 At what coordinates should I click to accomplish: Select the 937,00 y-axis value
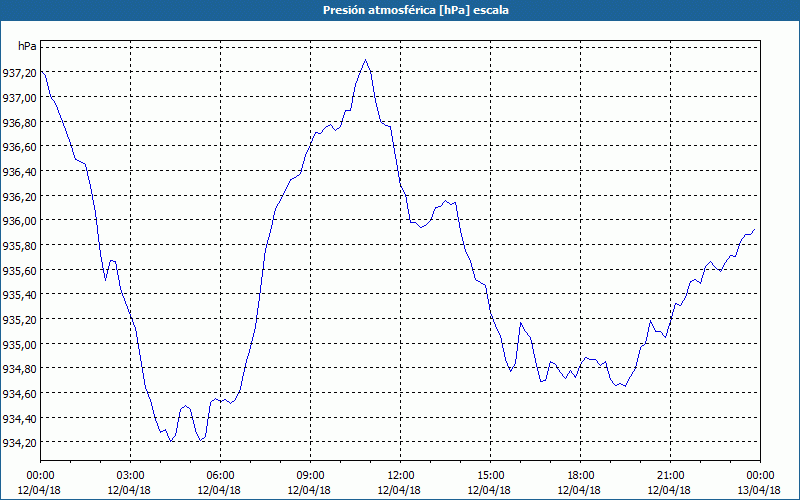19,97
